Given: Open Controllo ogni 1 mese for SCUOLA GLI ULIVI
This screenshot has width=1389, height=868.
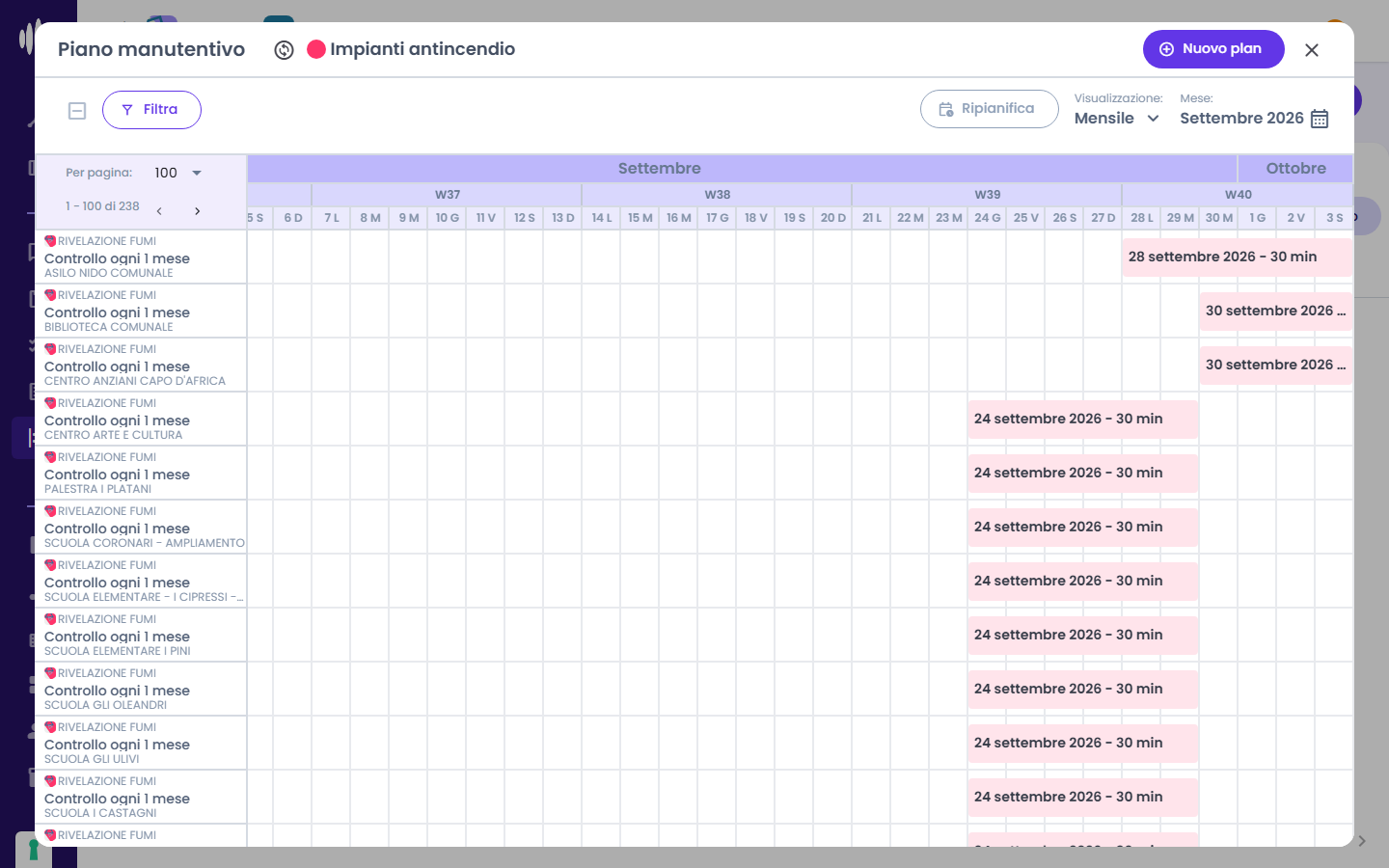Looking at the screenshot, I should [117, 745].
